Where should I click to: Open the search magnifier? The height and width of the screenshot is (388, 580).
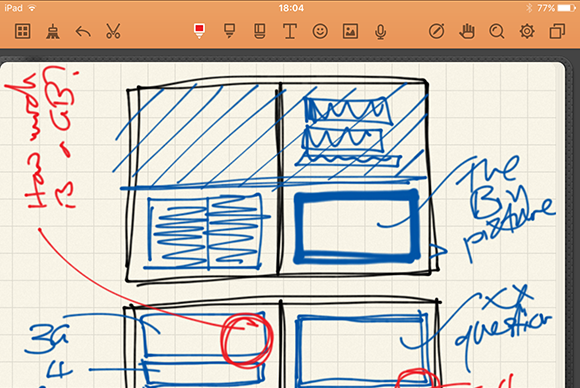[497, 32]
